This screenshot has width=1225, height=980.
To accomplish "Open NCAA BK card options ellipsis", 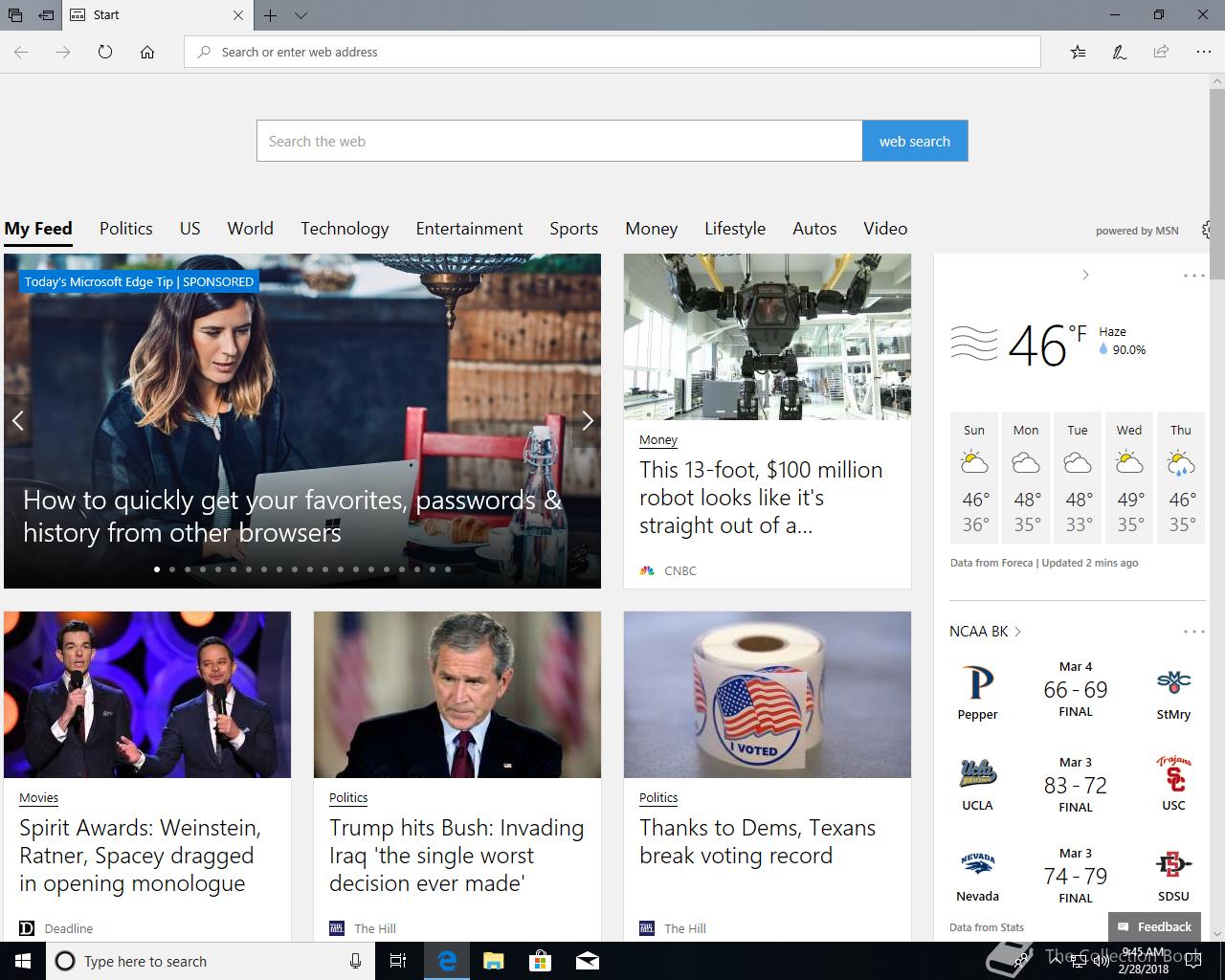I will click(x=1194, y=632).
